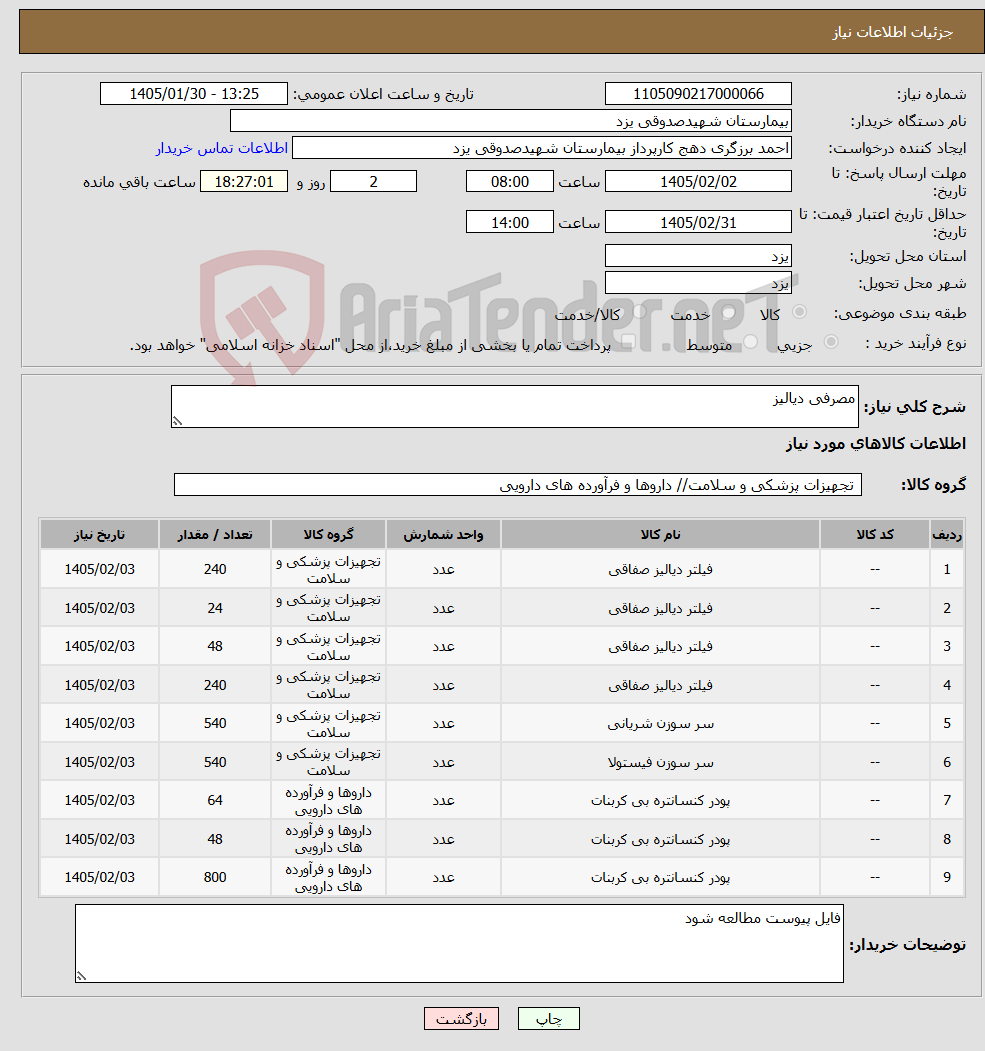The image size is (985, 1051).
Task: Click the price validity date 1405/02/31
Action: tap(698, 222)
